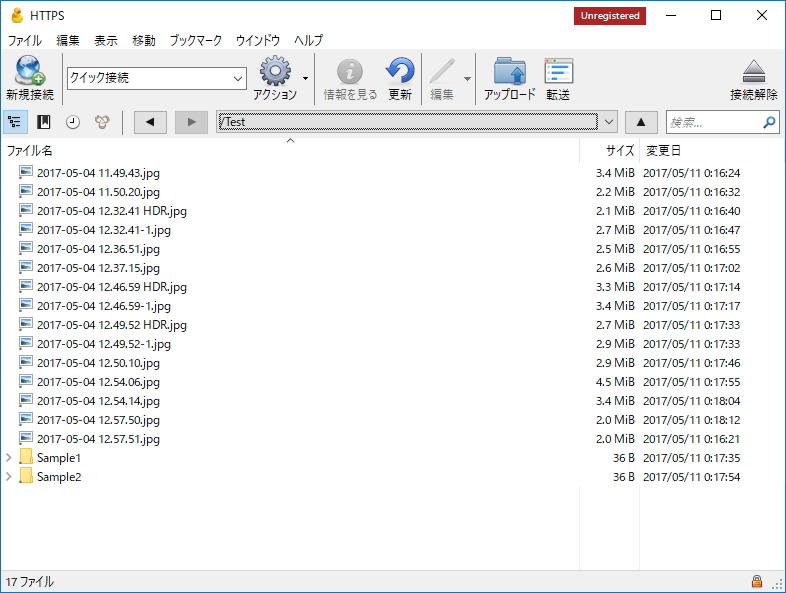The width and height of the screenshot is (786, 593).
Task: Click the image icon of 2017-05-04 12.54.06.jpg
Action: (26, 381)
